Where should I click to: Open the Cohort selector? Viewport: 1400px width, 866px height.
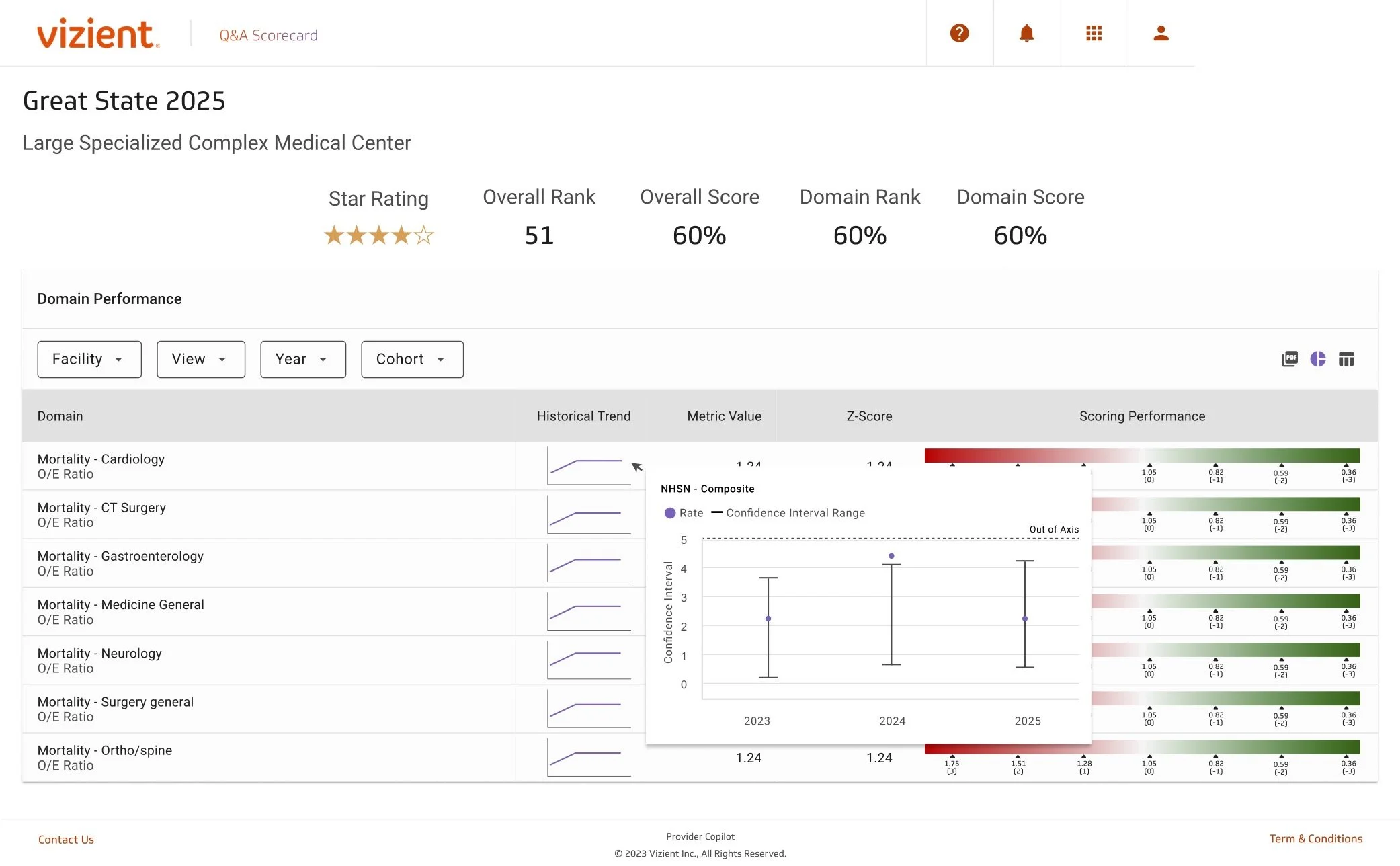point(411,359)
